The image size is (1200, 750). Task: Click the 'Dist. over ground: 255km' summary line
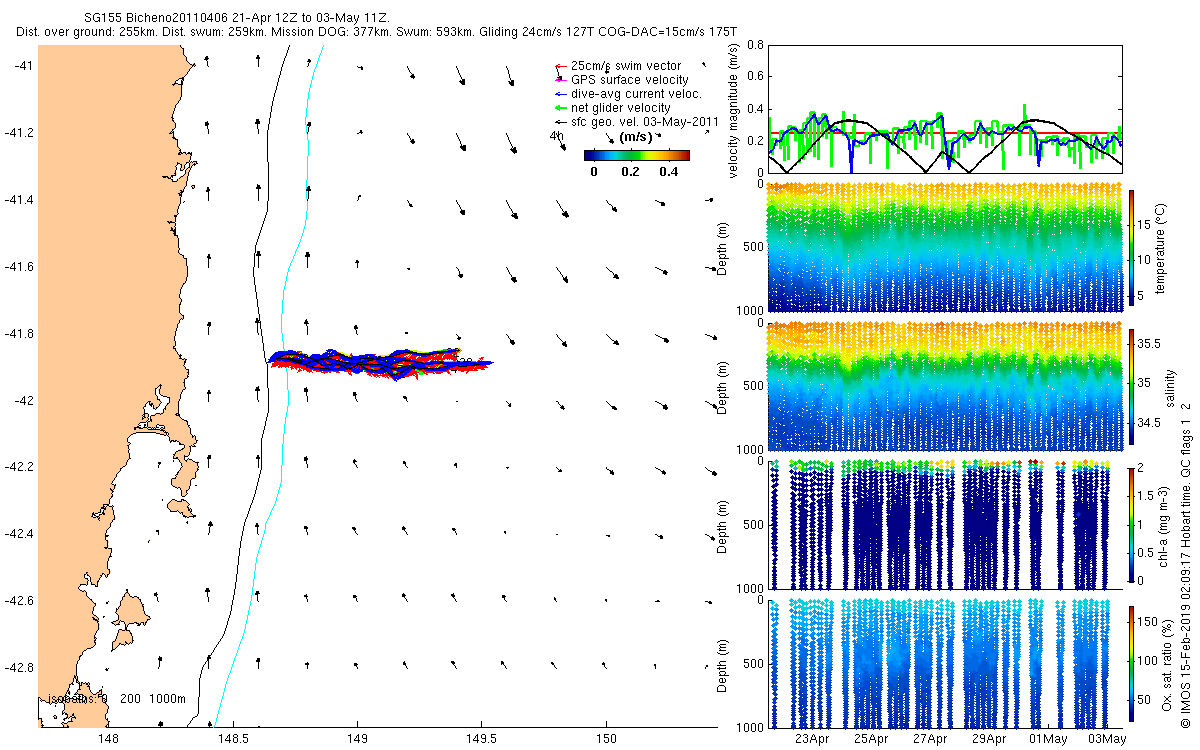pos(377,32)
